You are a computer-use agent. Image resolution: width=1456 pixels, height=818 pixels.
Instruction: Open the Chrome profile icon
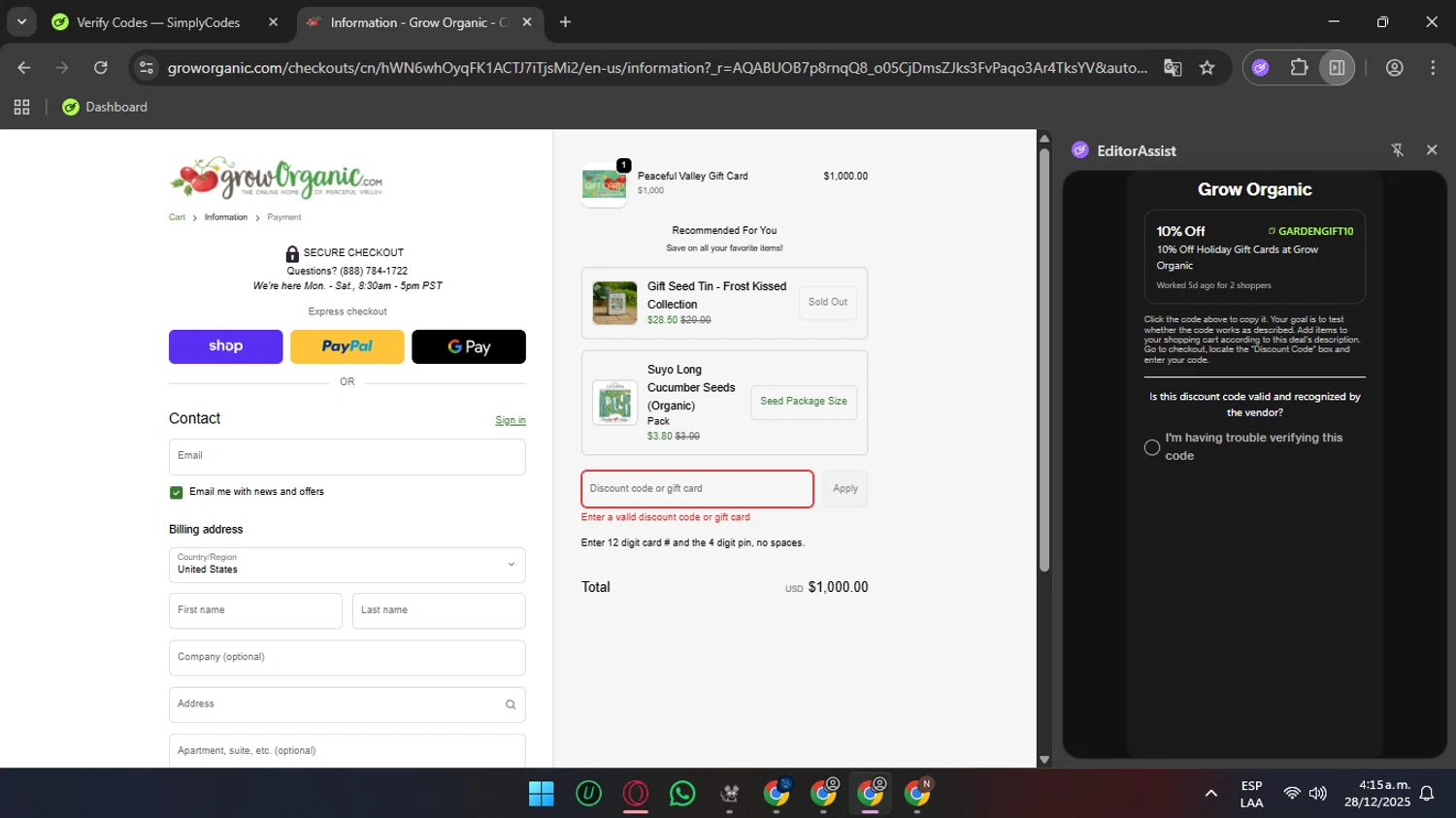tap(1395, 68)
